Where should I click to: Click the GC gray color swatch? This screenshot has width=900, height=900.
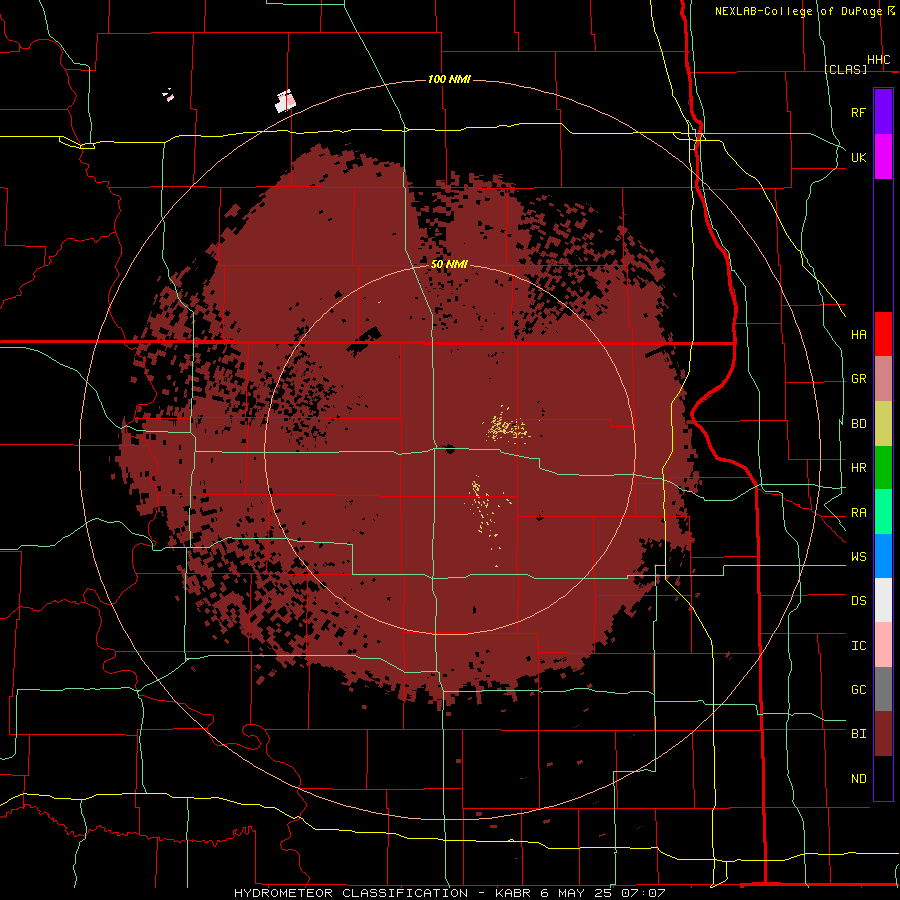click(x=883, y=689)
